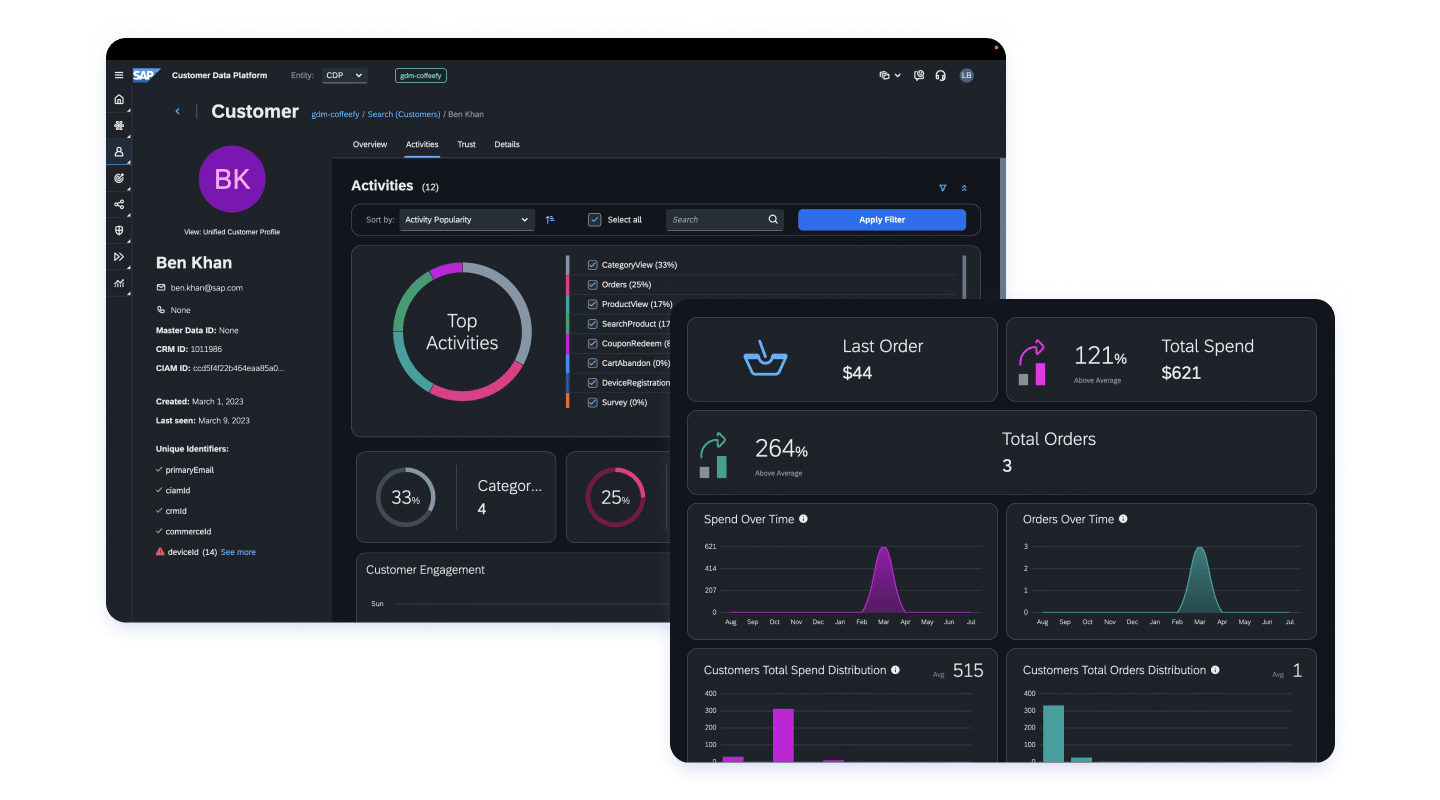The height and width of the screenshot is (800, 1440).
Task: Open the double-arrow process icon in sidebar
Action: pos(119,257)
